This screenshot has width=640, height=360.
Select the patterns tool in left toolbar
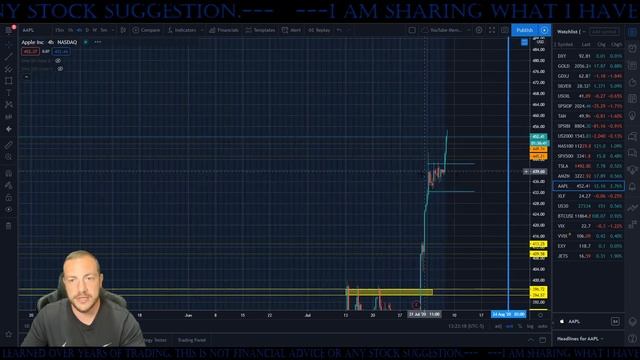click(9, 105)
